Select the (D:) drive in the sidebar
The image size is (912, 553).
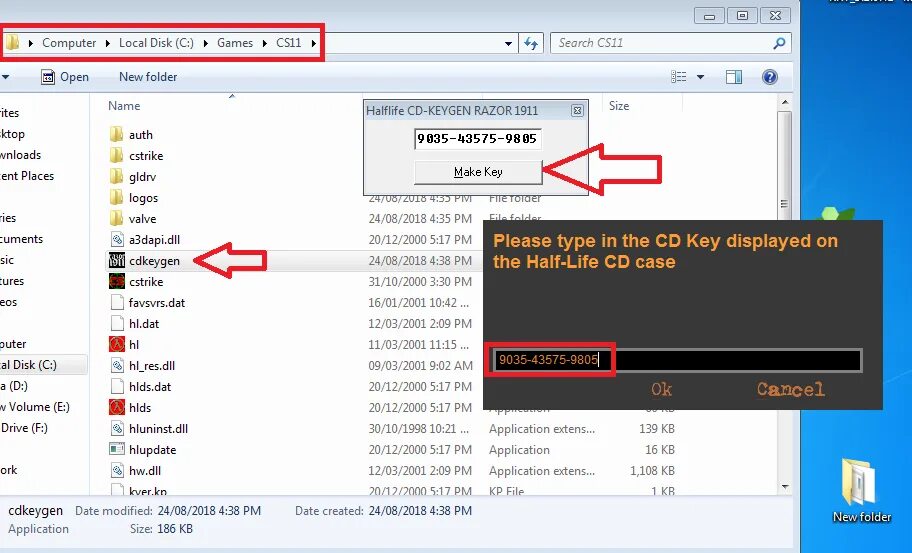coord(14,386)
